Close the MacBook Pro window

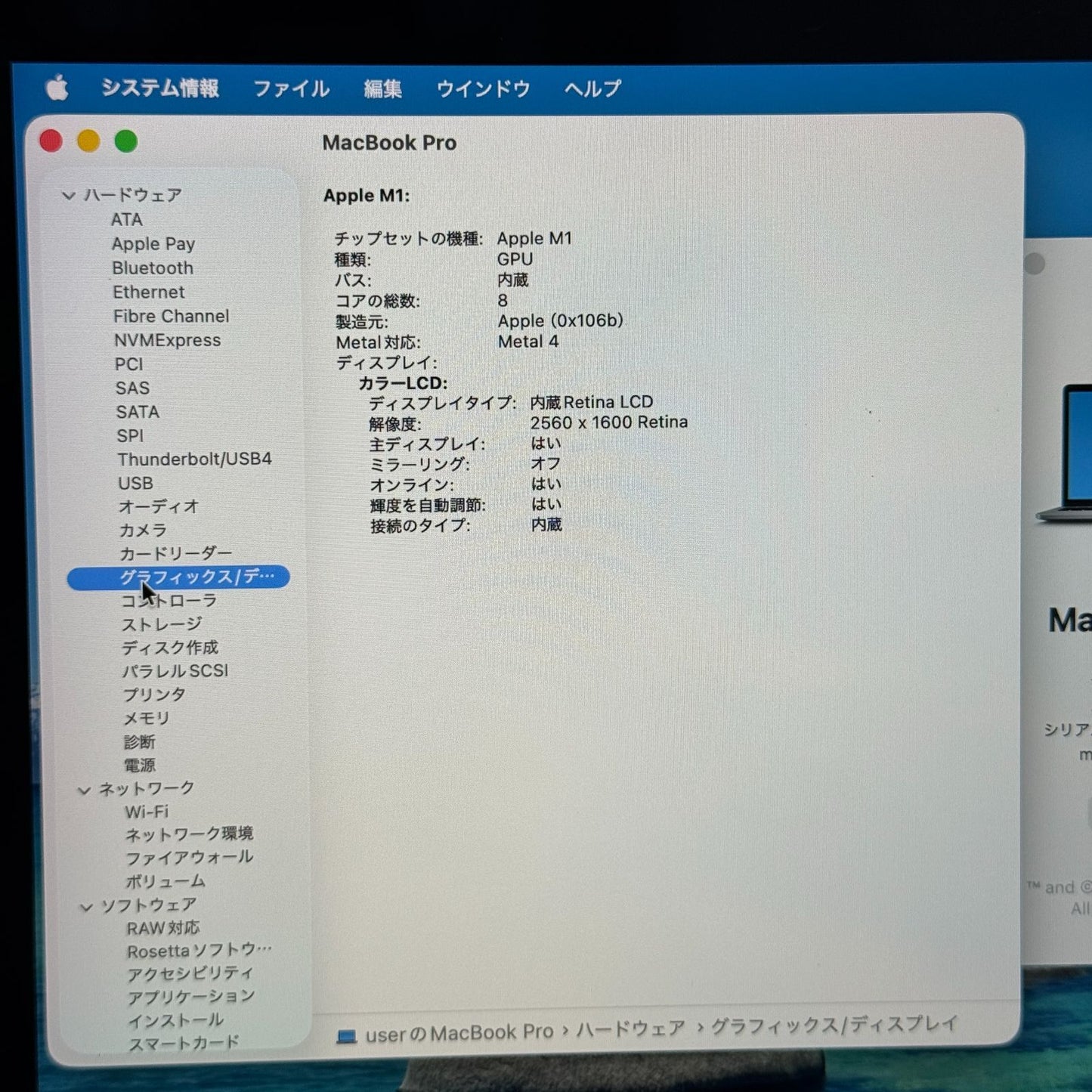51,141
